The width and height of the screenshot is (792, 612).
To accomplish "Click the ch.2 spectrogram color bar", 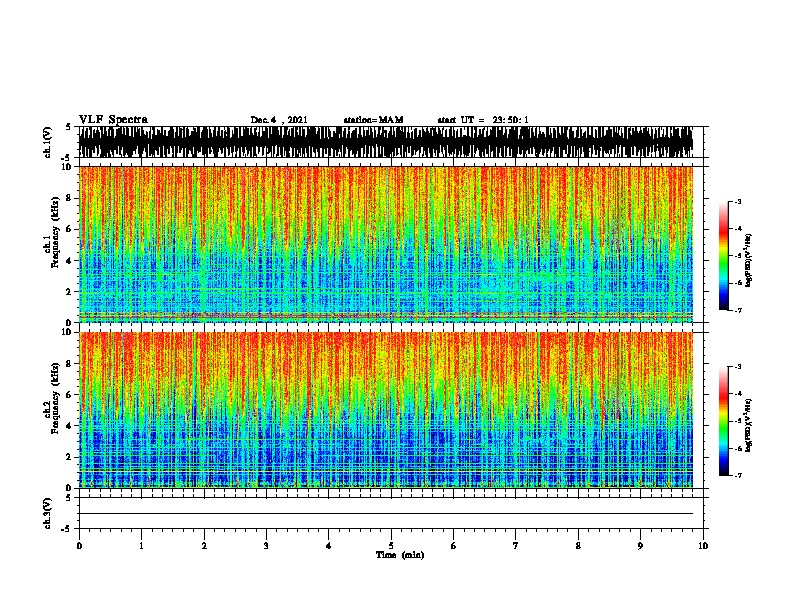I will coord(724,421).
